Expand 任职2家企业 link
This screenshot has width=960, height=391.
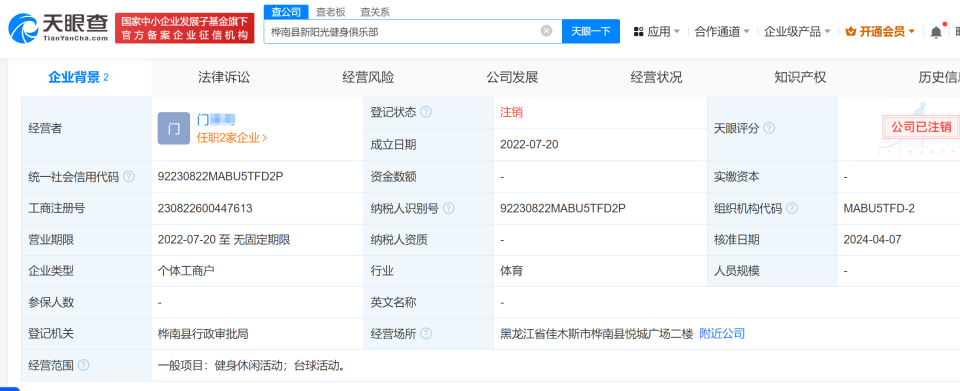tap(232, 138)
